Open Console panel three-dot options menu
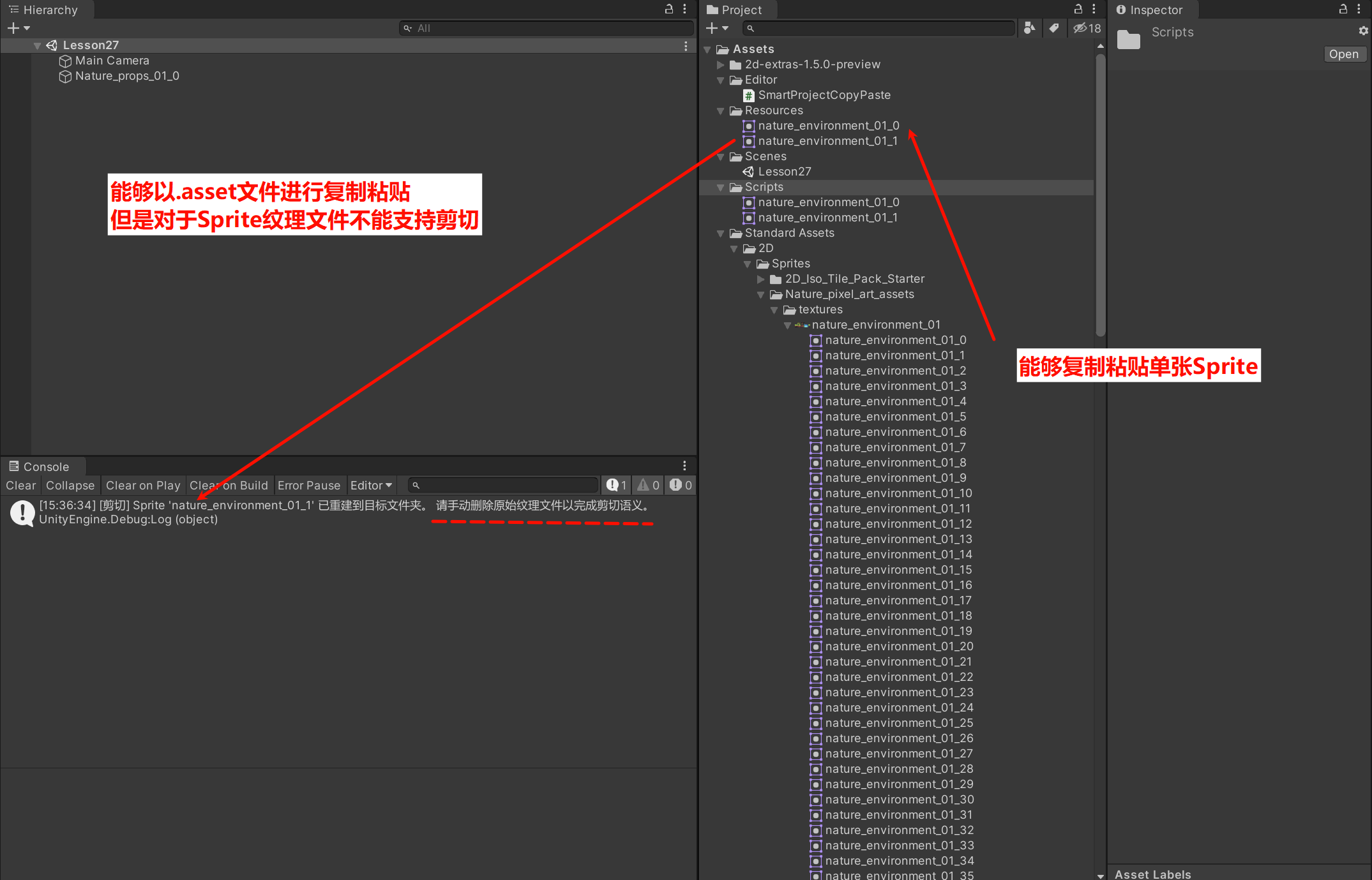 click(x=684, y=466)
